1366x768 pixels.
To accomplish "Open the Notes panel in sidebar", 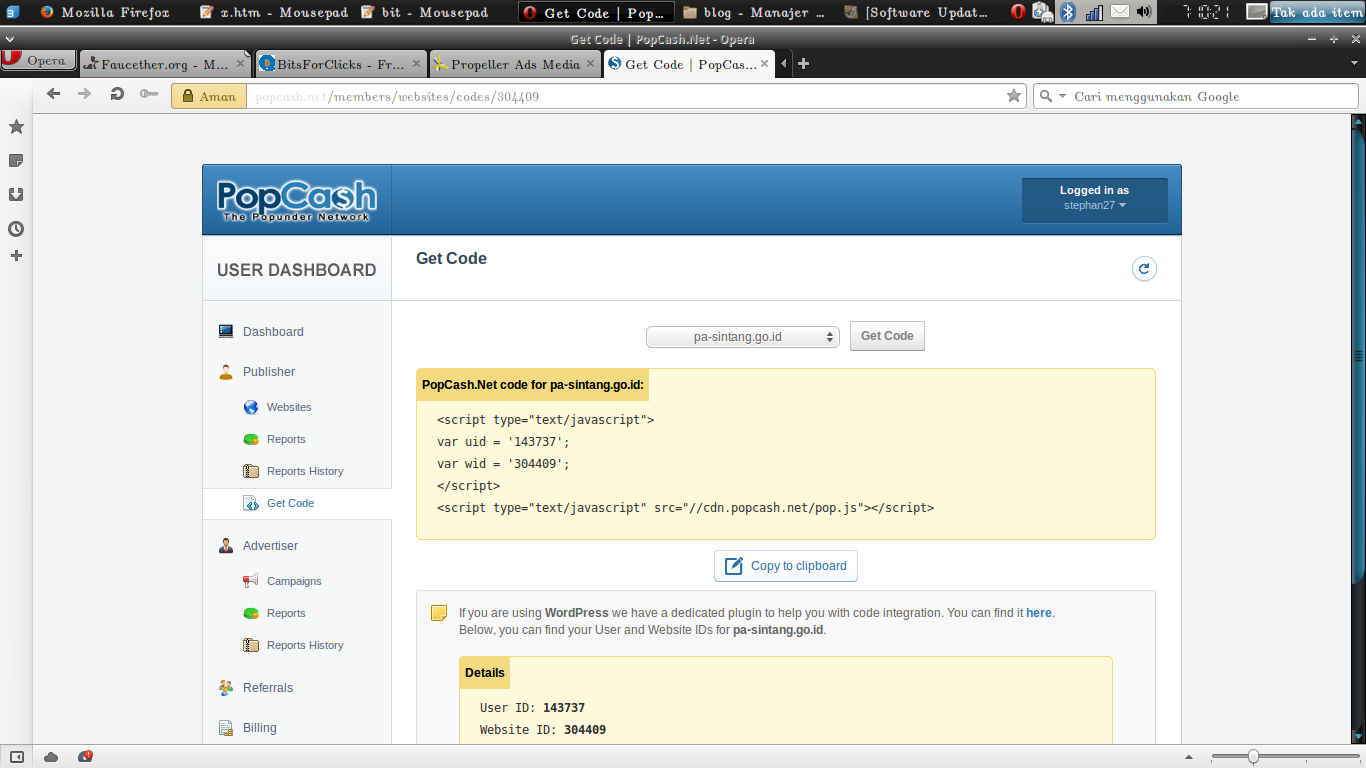I will tap(16, 161).
